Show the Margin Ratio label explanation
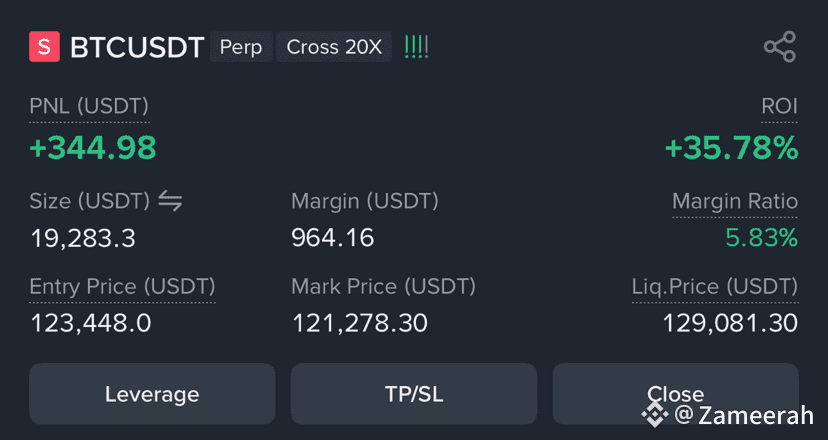Viewport: 828px width, 440px height. [735, 201]
